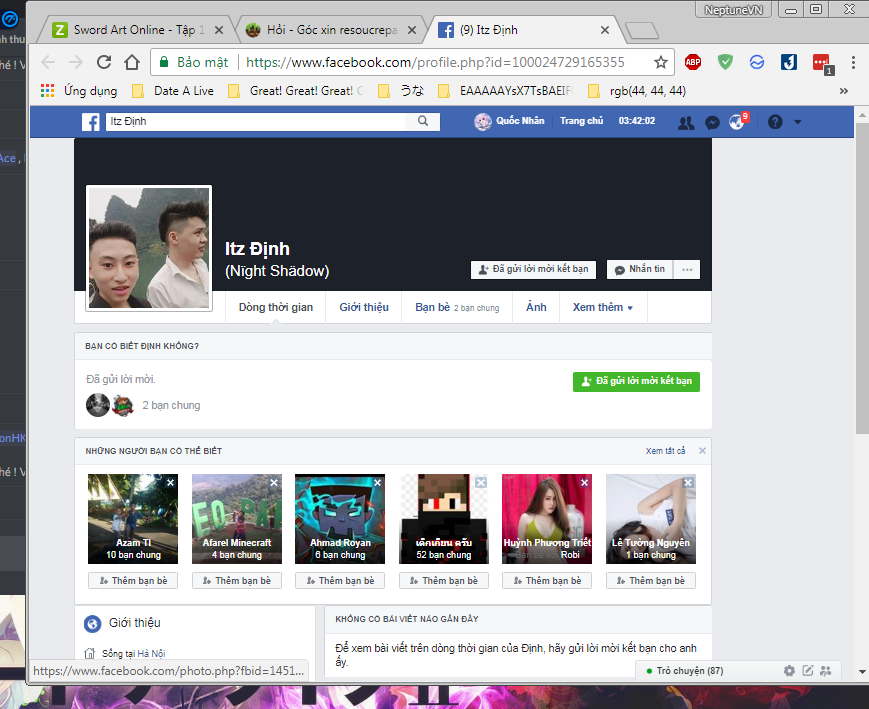Open account menu dropdown arrow
The image size is (869, 709).
[x=798, y=122]
